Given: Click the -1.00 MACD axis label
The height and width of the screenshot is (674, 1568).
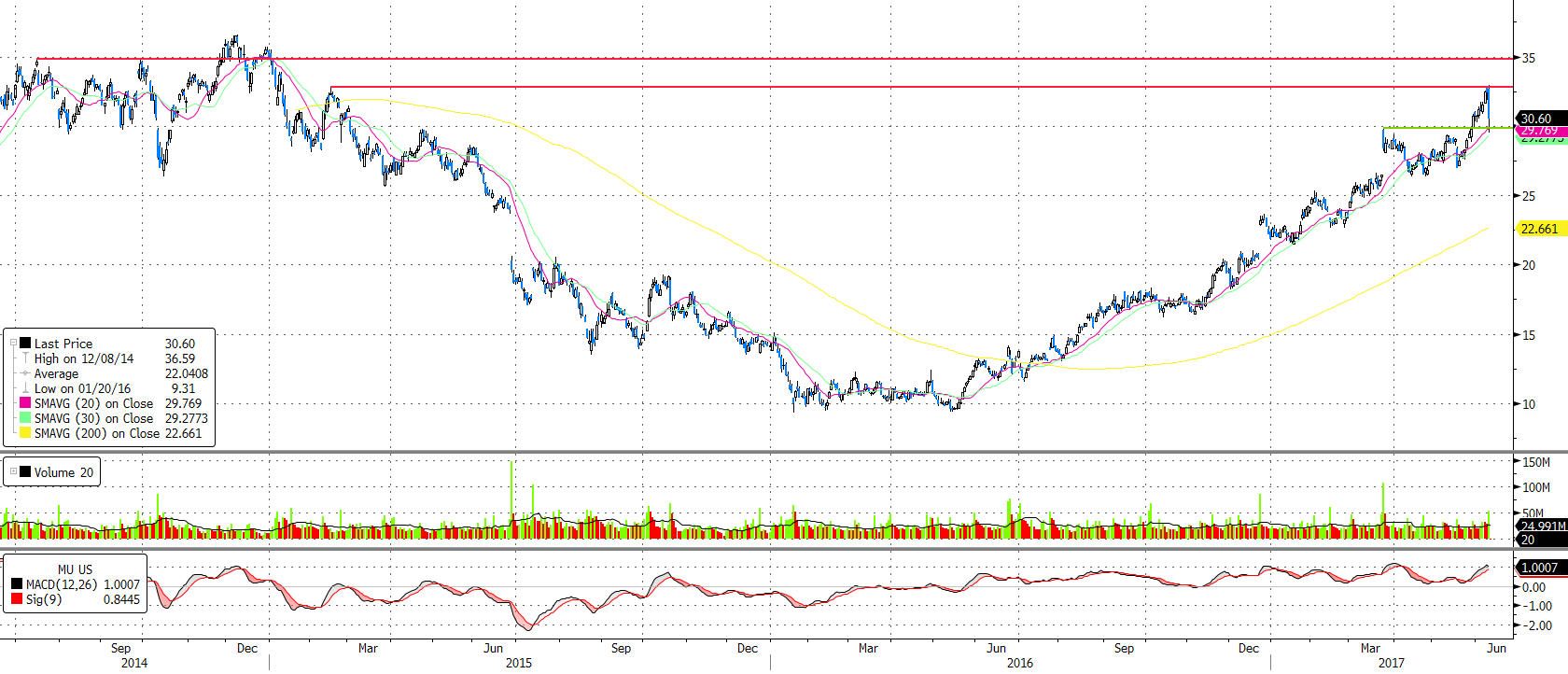Looking at the screenshot, I should tap(1537, 606).
